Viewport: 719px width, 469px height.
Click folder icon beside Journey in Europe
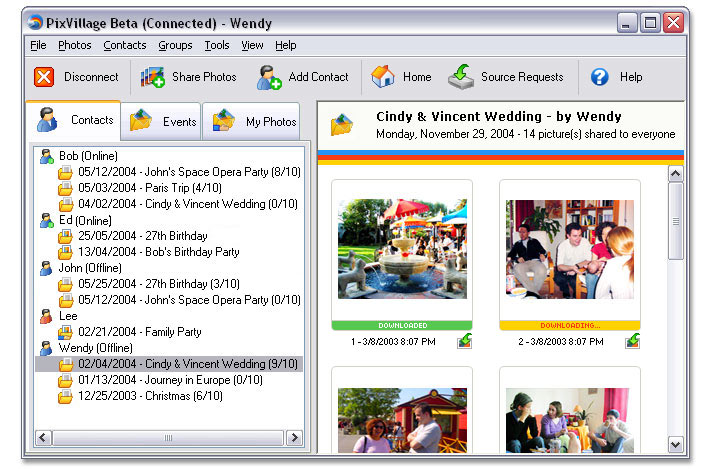pos(66,381)
